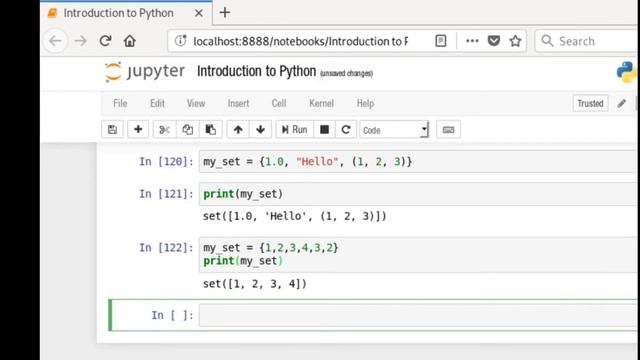Click code cell In [122]
The width and height of the screenshot is (640, 360).
tap(418, 254)
